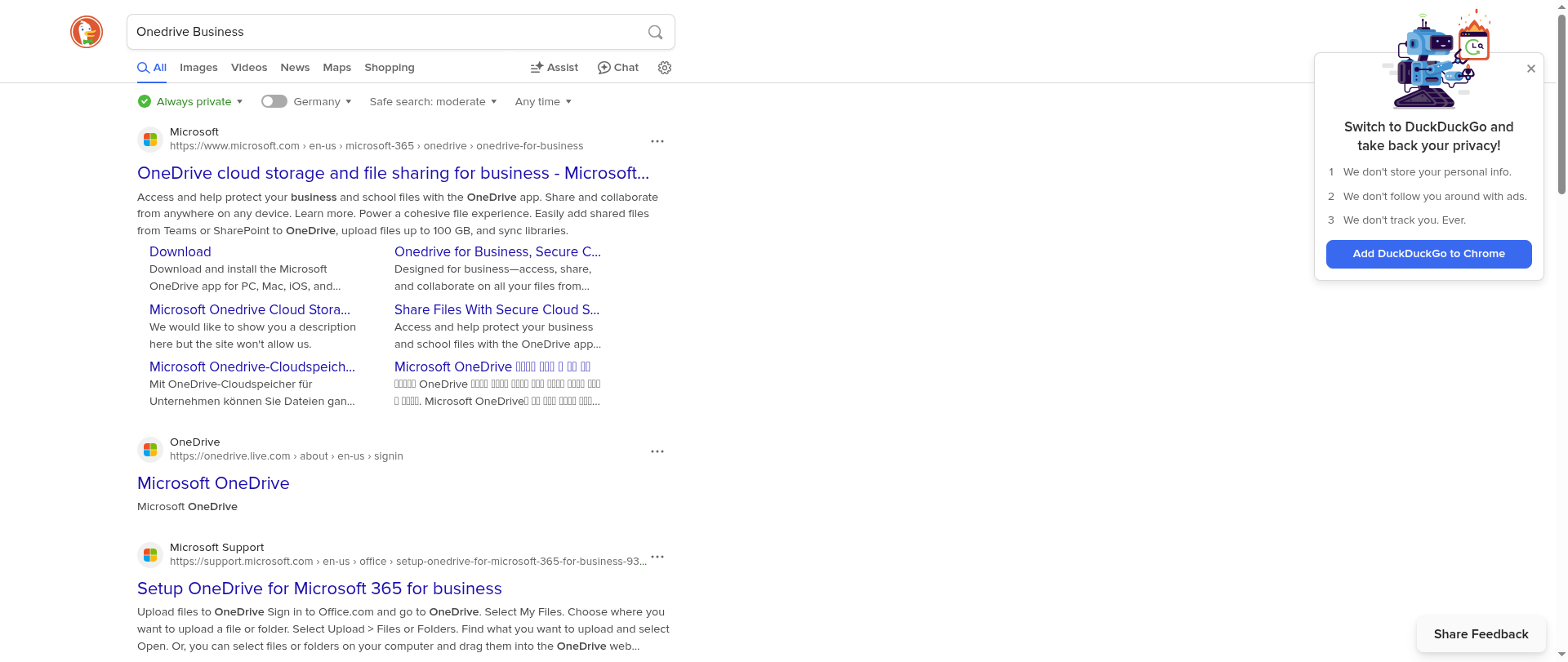Click the page vertical scrollbar thumb
The width and height of the screenshot is (1568, 662).
(x=1561, y=104)
